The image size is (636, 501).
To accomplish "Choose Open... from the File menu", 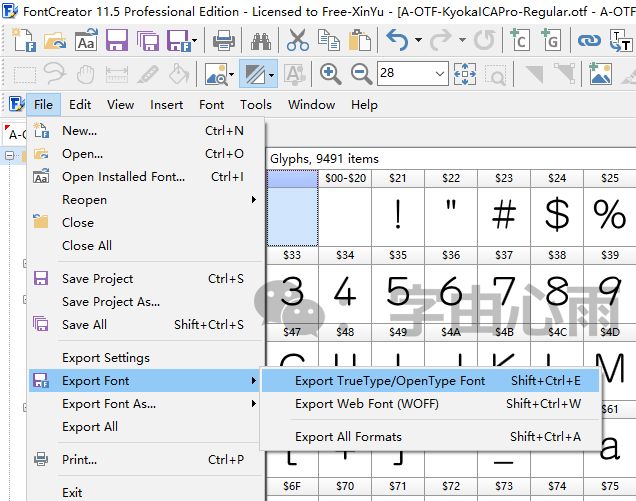I will point(146,154).
